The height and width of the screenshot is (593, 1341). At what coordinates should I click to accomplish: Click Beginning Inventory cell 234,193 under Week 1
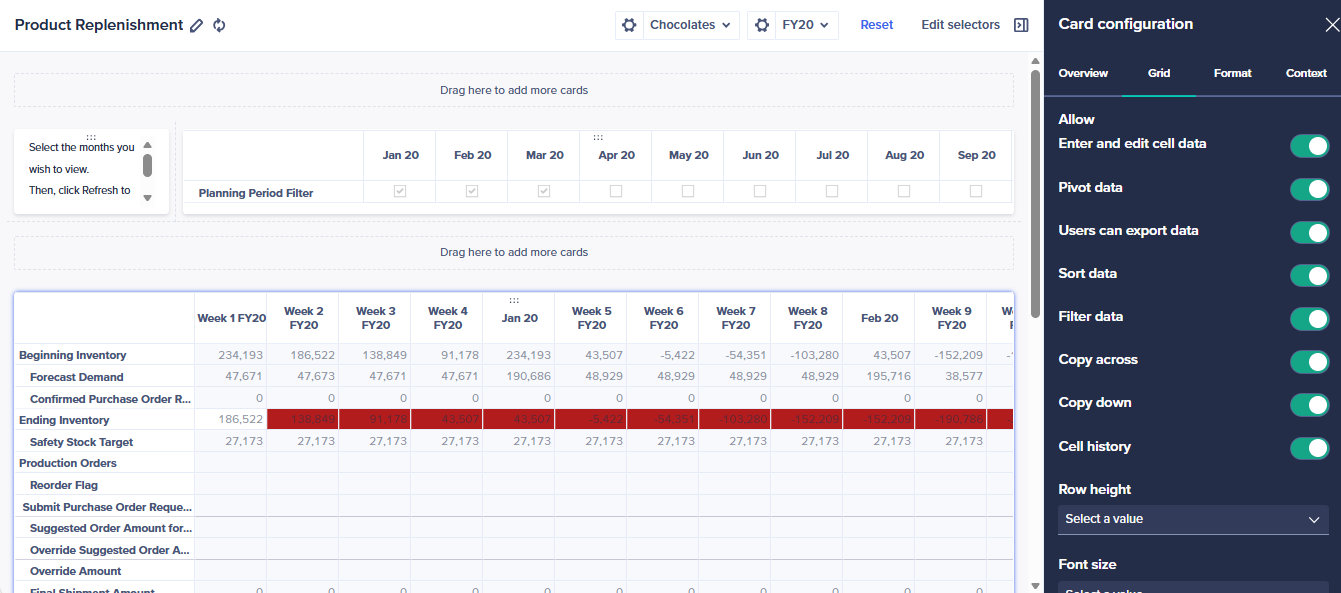click(x=231, y=355)
